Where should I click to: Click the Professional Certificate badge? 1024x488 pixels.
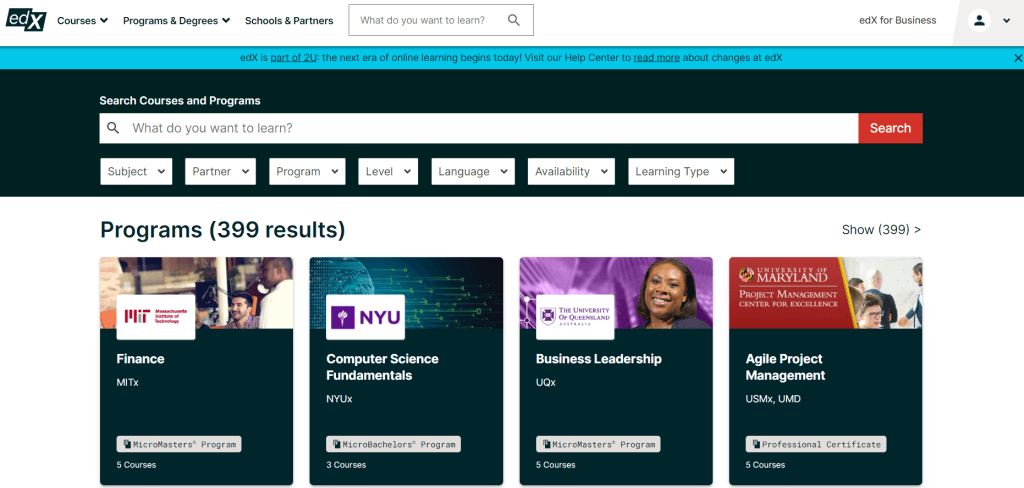point(816,444)
